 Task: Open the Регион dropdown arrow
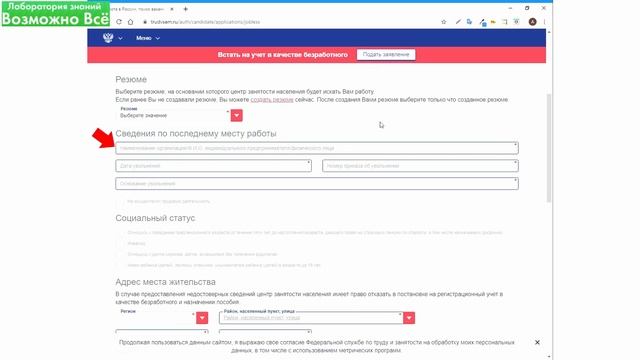[202, 318]
